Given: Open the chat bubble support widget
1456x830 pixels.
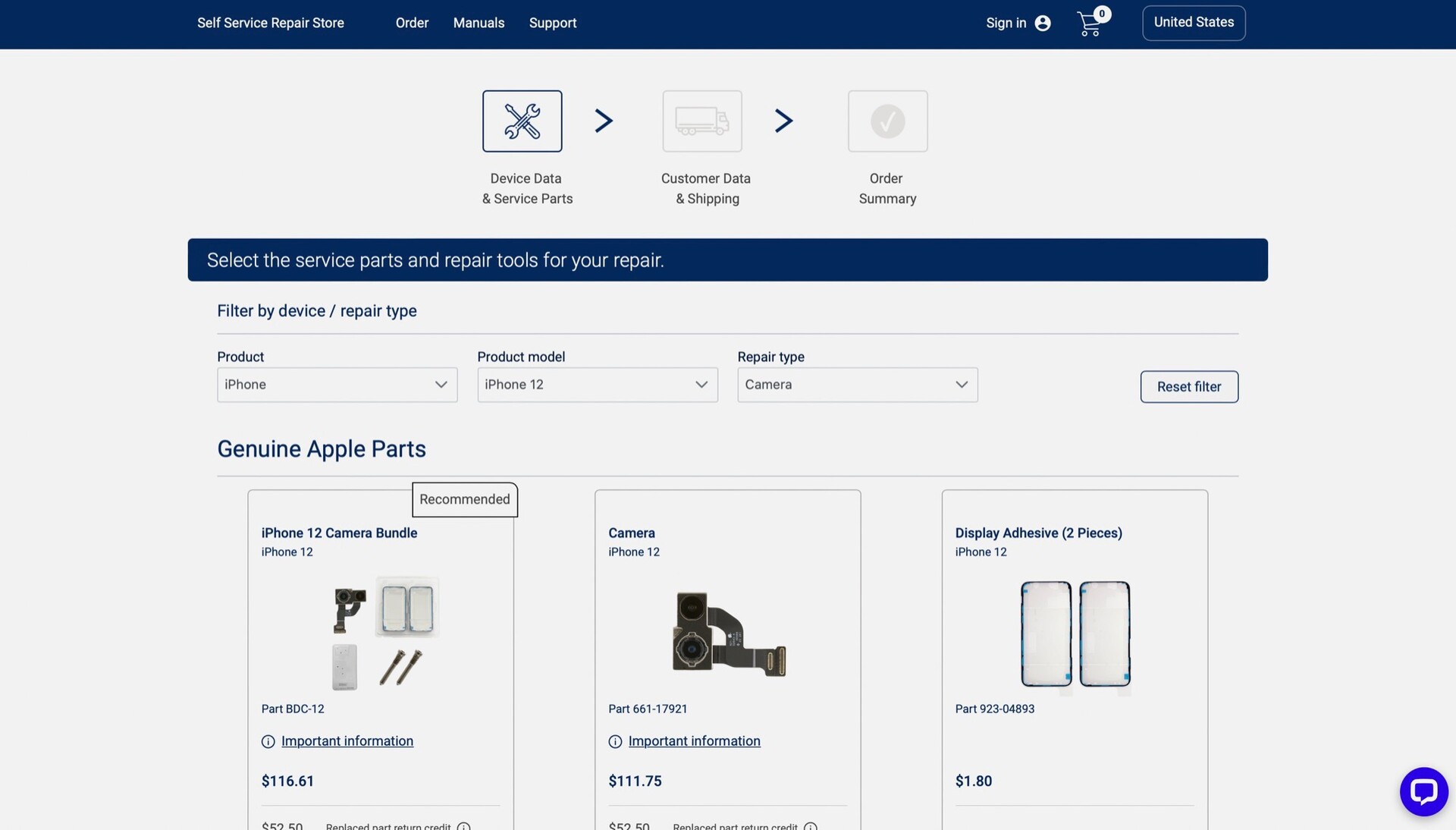Looking at the screenshot, I should [x=1423, y=791].
